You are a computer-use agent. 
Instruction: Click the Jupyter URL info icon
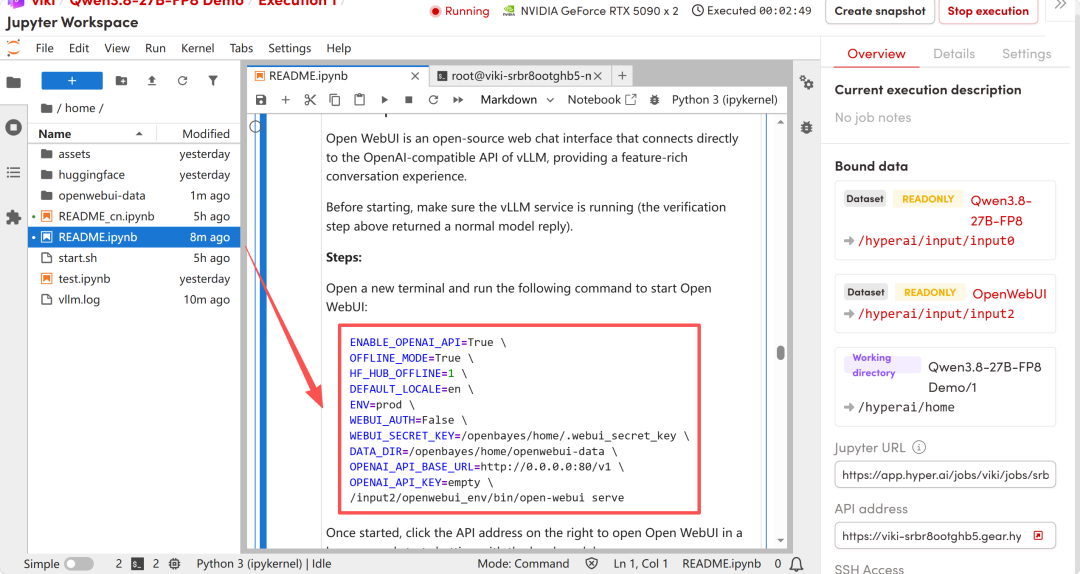(919, 447)
